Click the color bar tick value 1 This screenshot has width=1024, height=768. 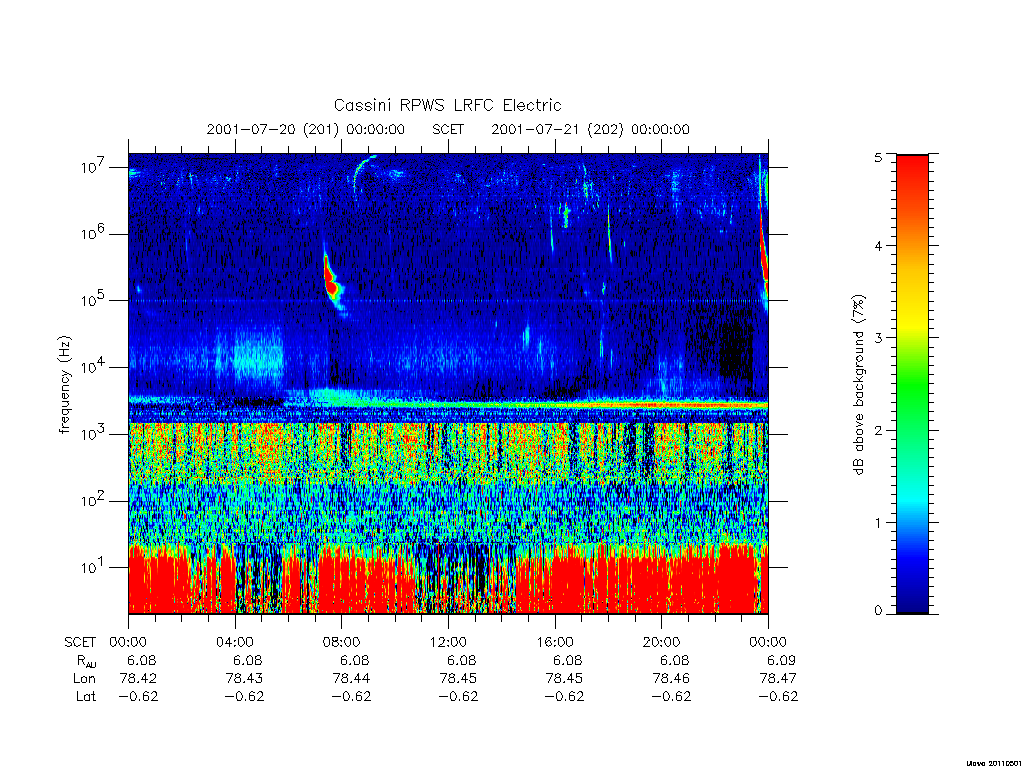click(878, 522)
